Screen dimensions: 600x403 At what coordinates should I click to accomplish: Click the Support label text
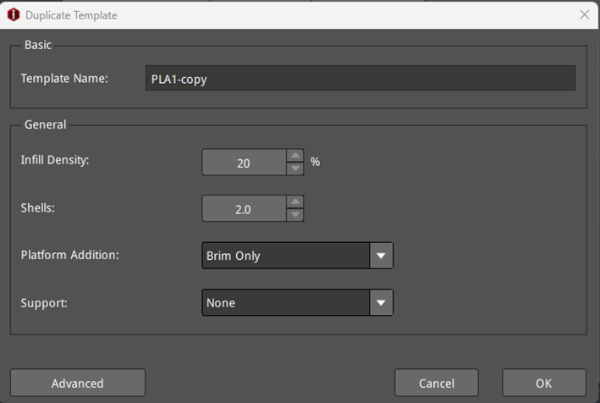(x=45, y=301)
